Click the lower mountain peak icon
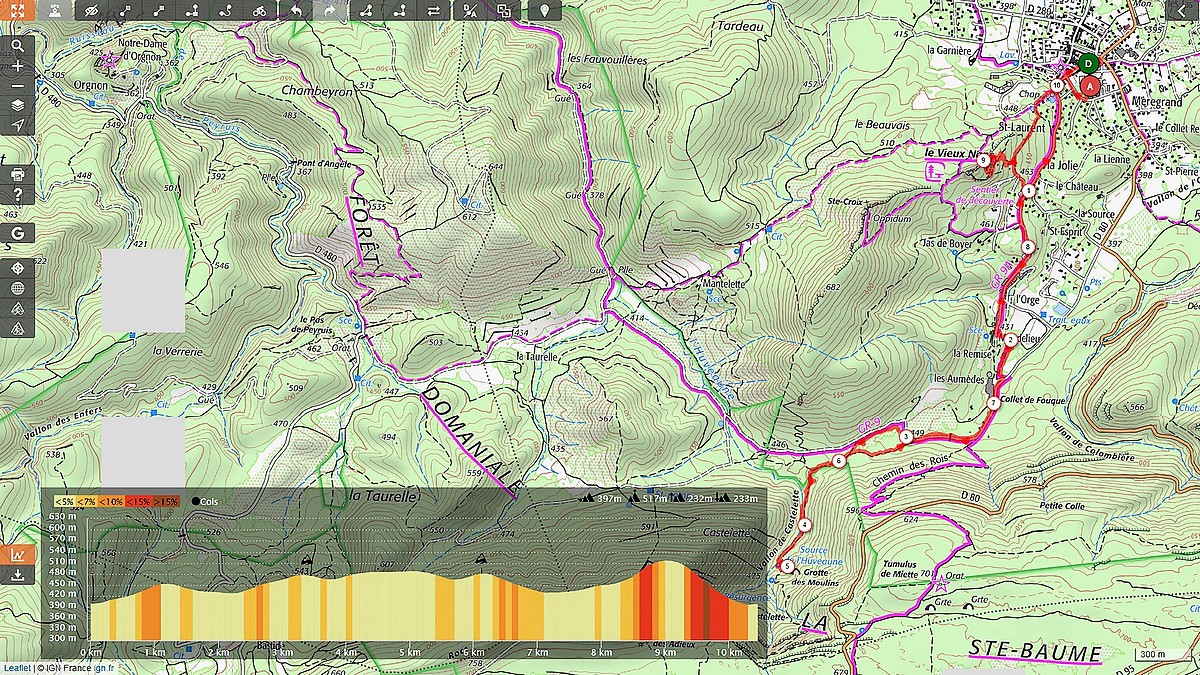1200x675 pixels. [x=18, y=329]
